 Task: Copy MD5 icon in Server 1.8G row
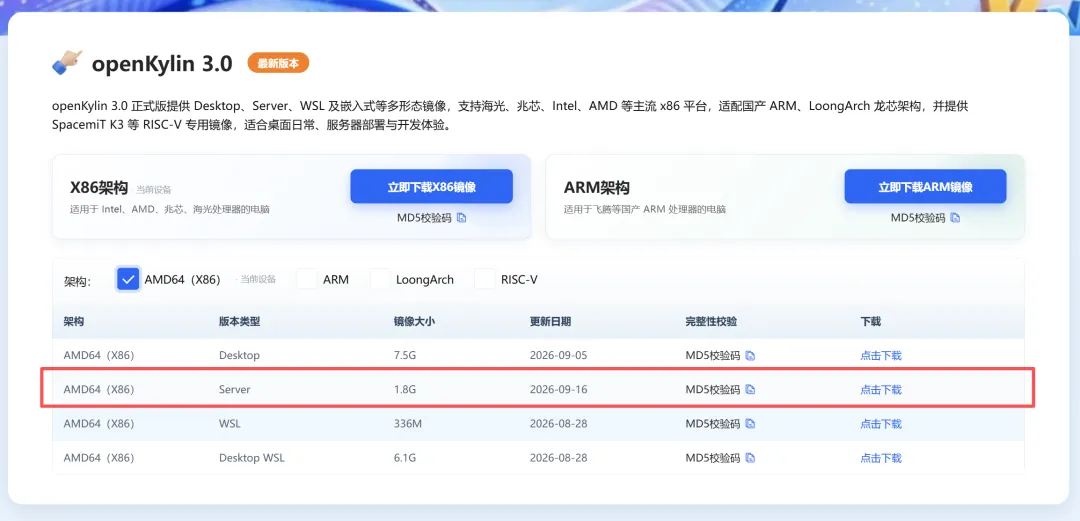coord(751,389)
